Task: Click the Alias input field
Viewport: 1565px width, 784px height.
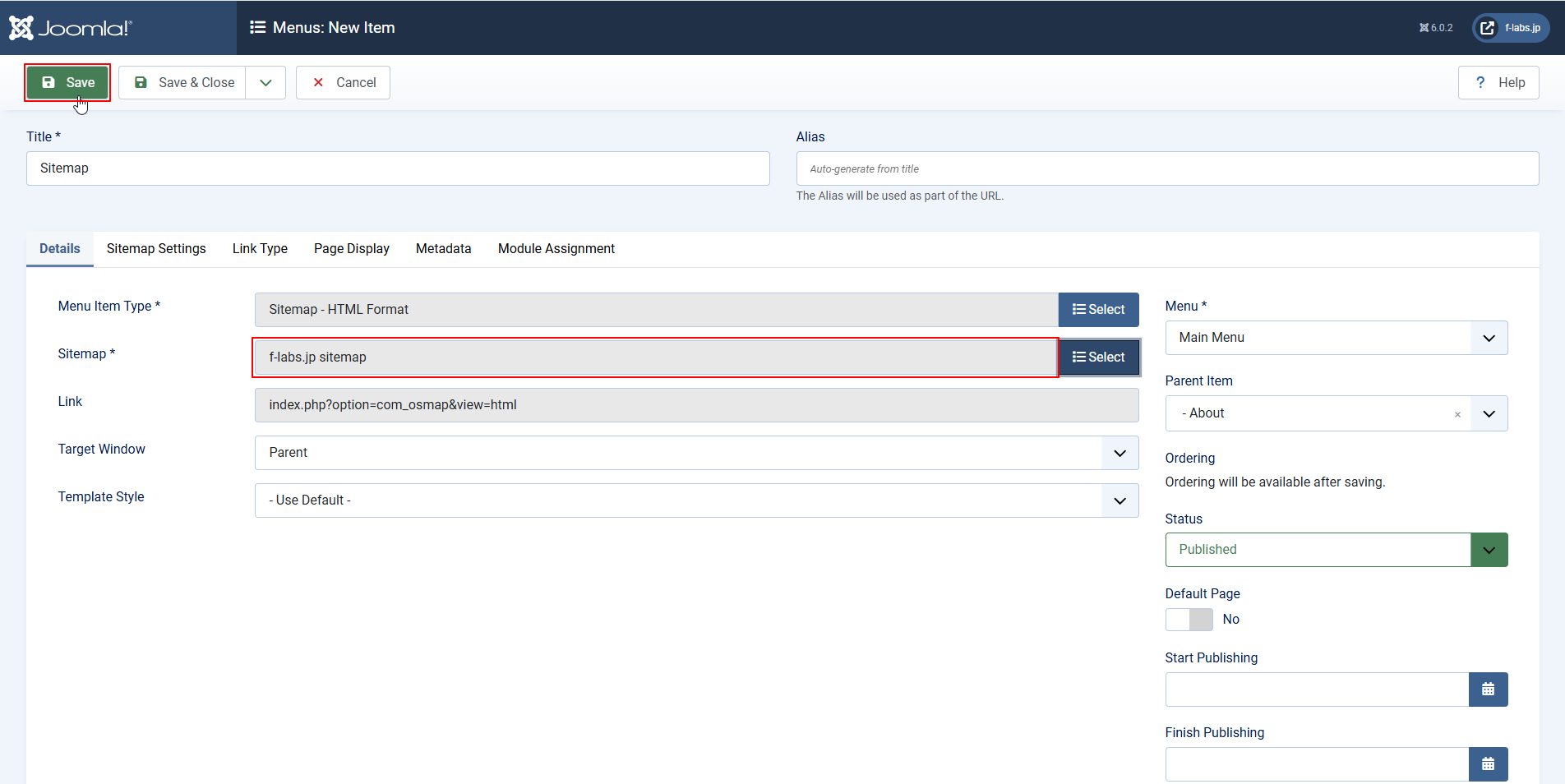Action: click(1166, 168)
